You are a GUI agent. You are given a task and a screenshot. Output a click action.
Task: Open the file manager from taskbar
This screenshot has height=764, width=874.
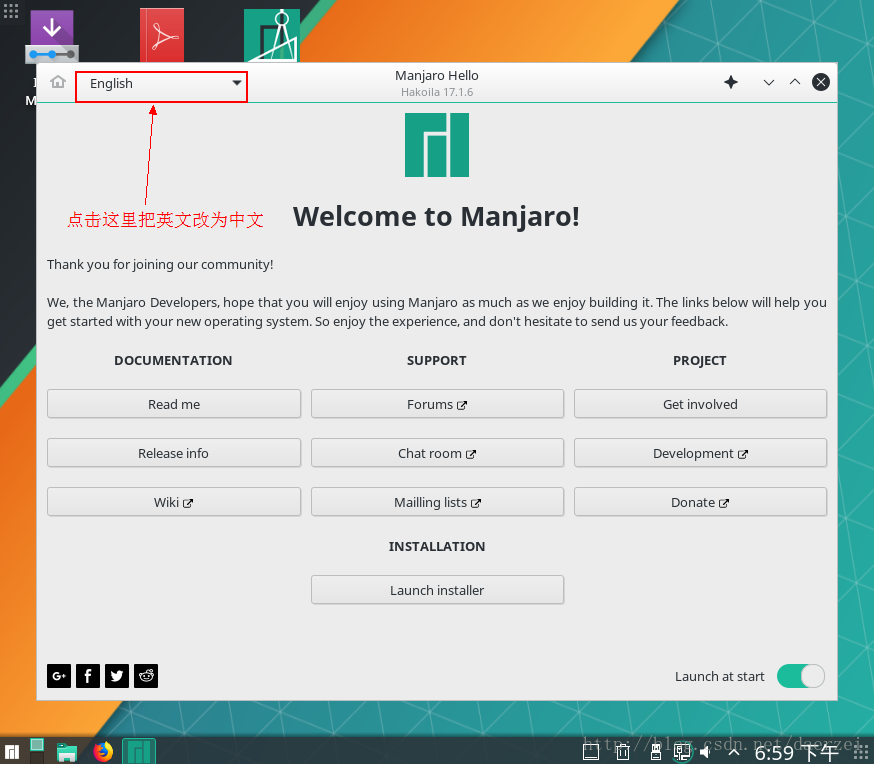[67, 752]
